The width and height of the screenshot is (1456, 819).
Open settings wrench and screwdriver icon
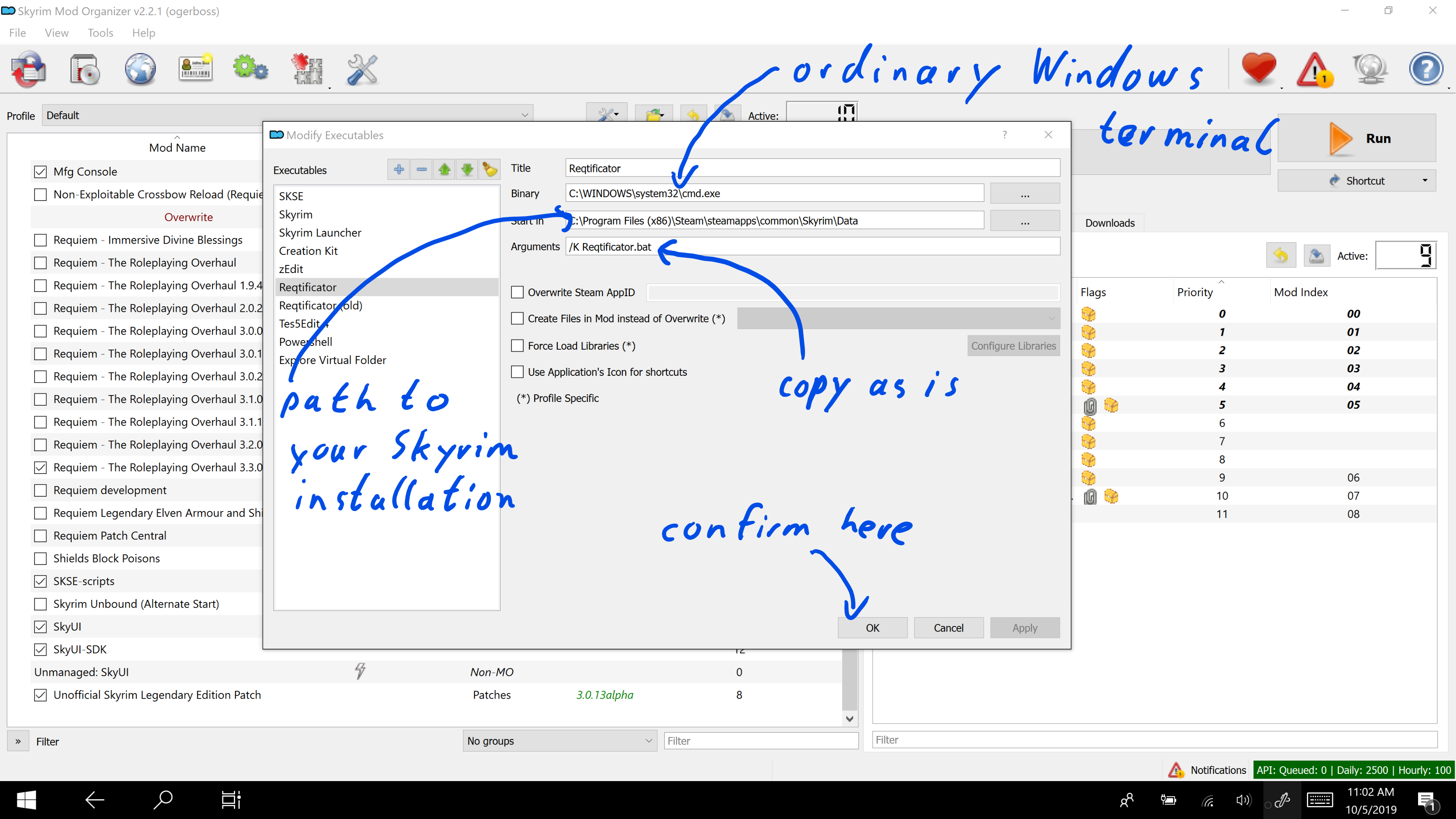(362, 70)
